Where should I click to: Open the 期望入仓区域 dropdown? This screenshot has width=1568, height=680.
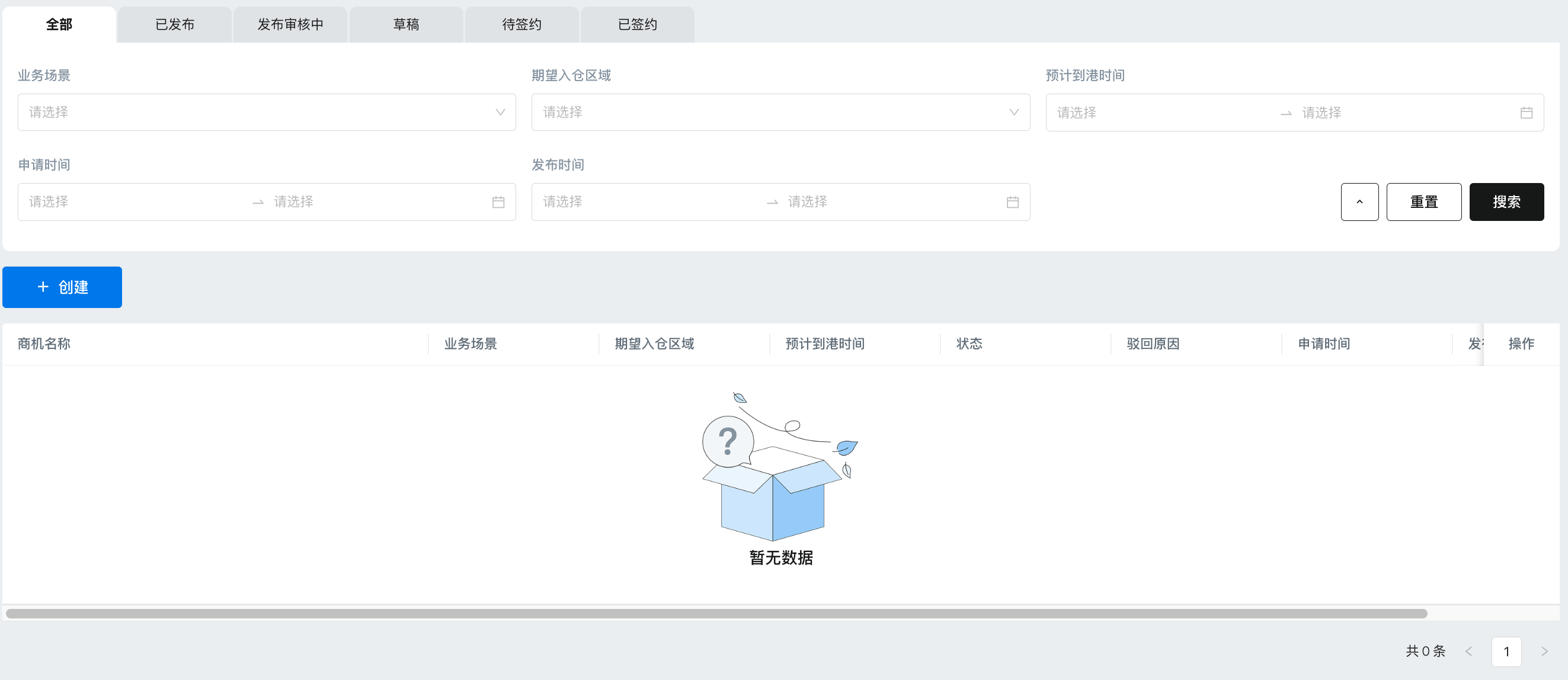(x=780, y=113)
